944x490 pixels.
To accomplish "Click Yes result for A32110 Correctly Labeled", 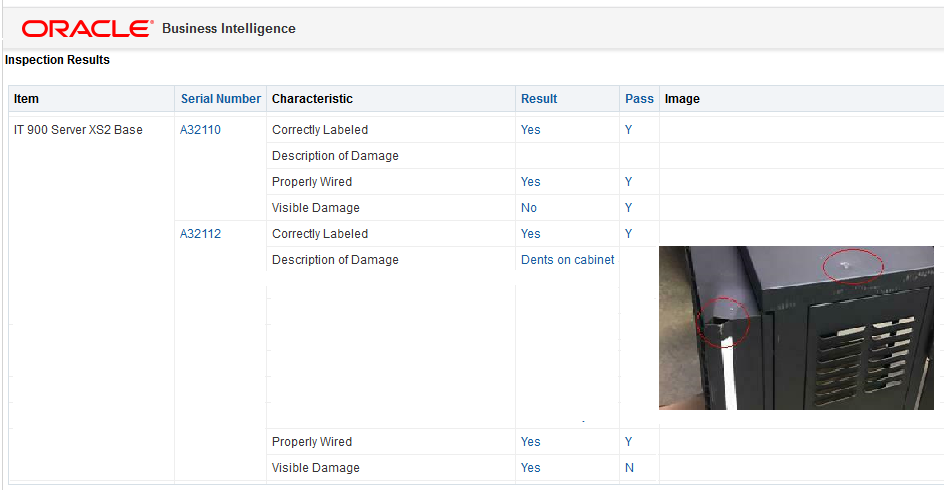I will [x=530, y=130].
